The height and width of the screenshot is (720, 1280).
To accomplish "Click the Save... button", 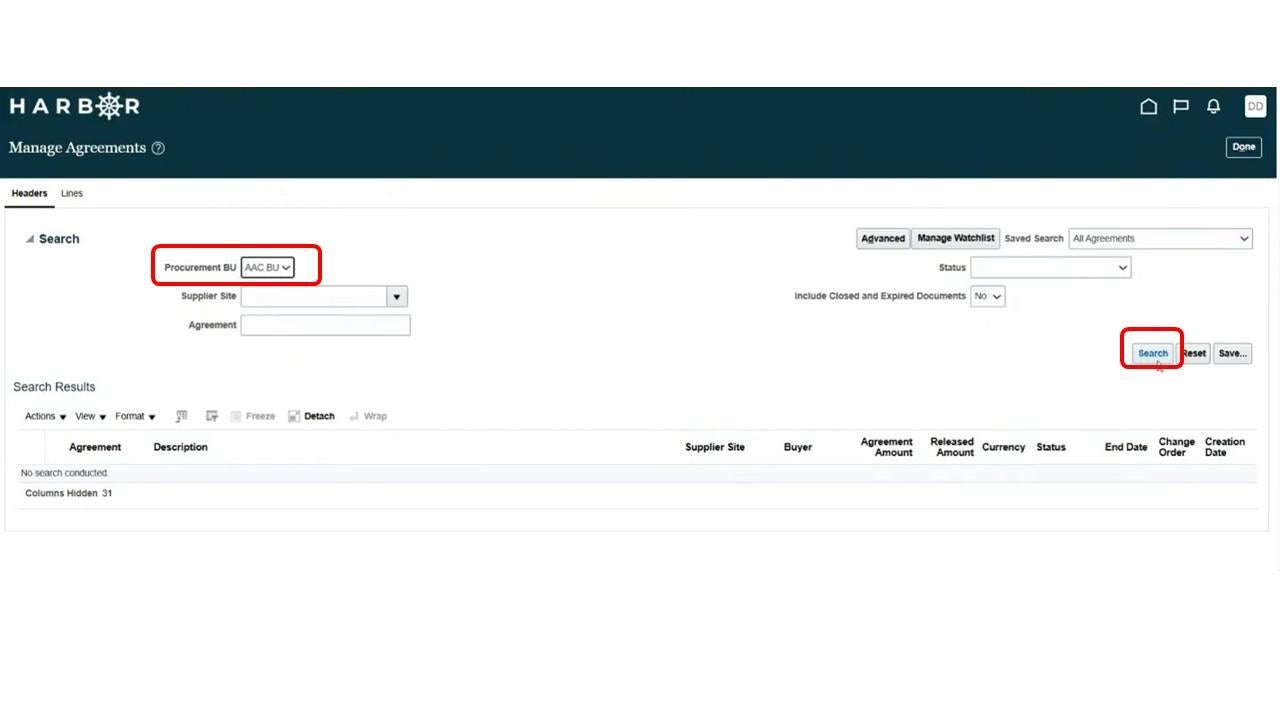I will (x=1232, y=353).
